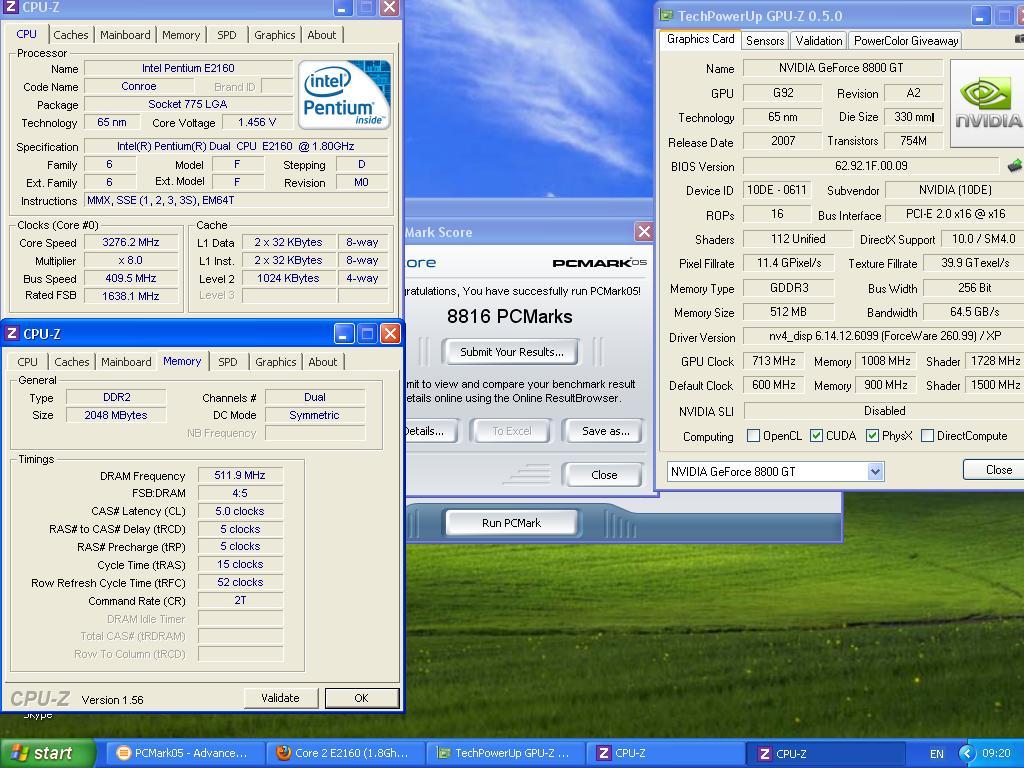Open PowerColor Giveaway tab in GPU-Z
This screenshot has height=768, width=1024.
coord(906,40)
